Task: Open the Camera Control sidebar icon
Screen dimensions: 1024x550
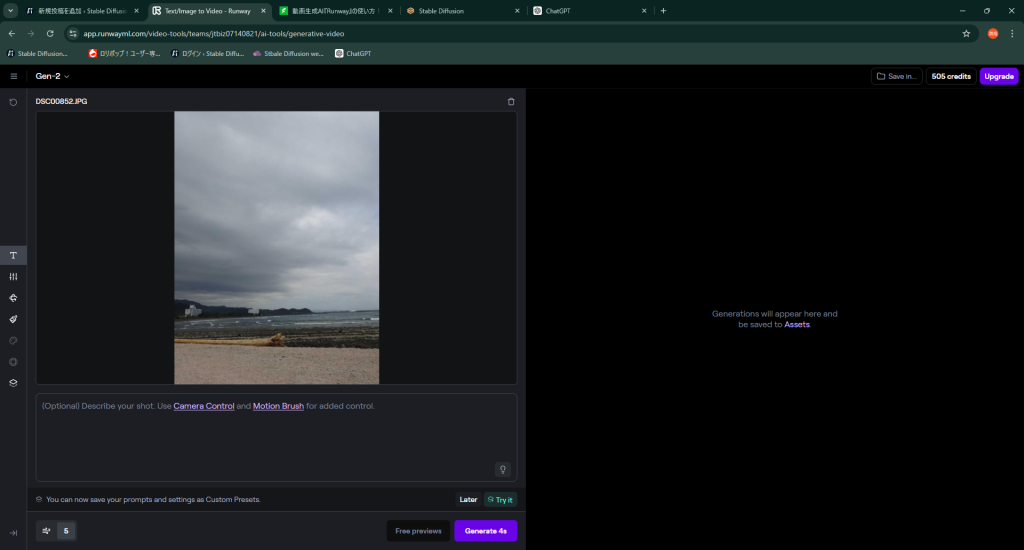Action: [13, 298]
